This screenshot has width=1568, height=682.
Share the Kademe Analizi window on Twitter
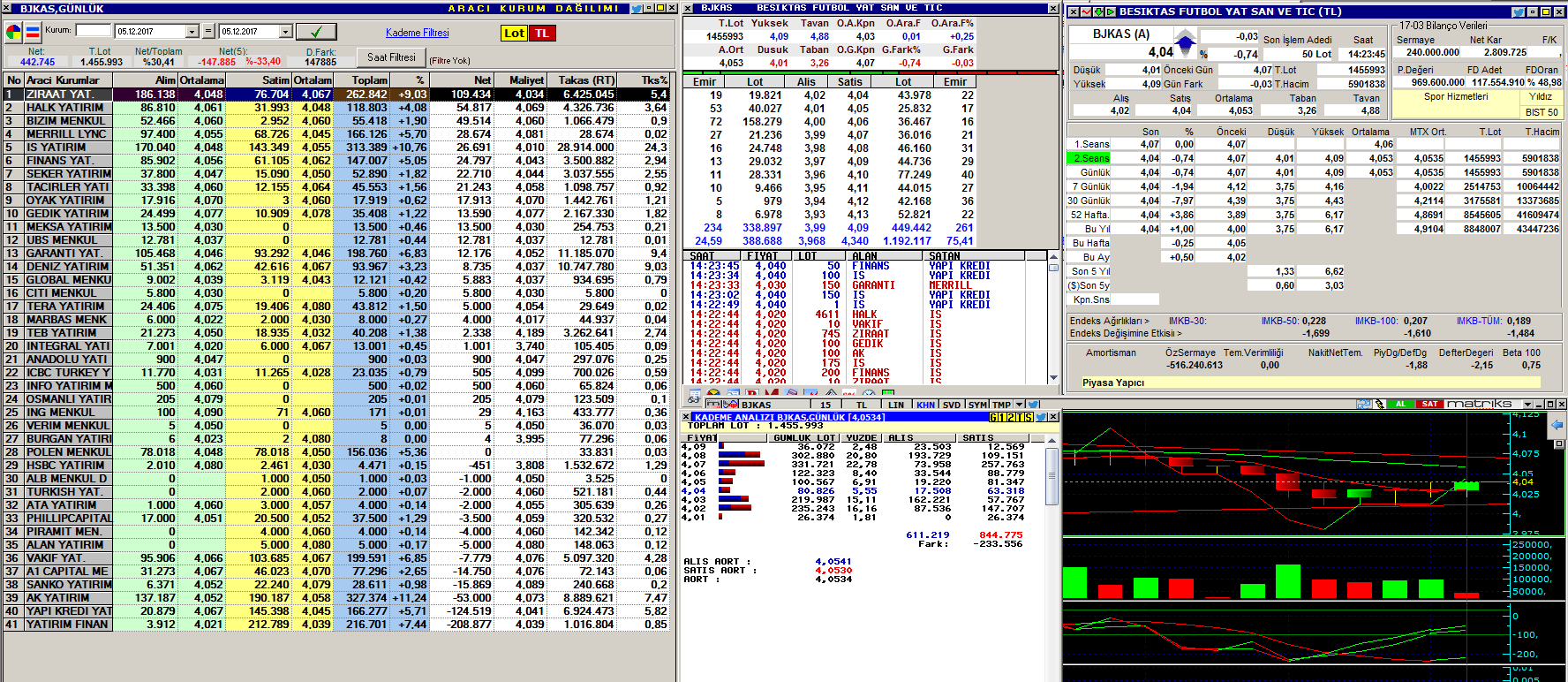[1040, 417]
